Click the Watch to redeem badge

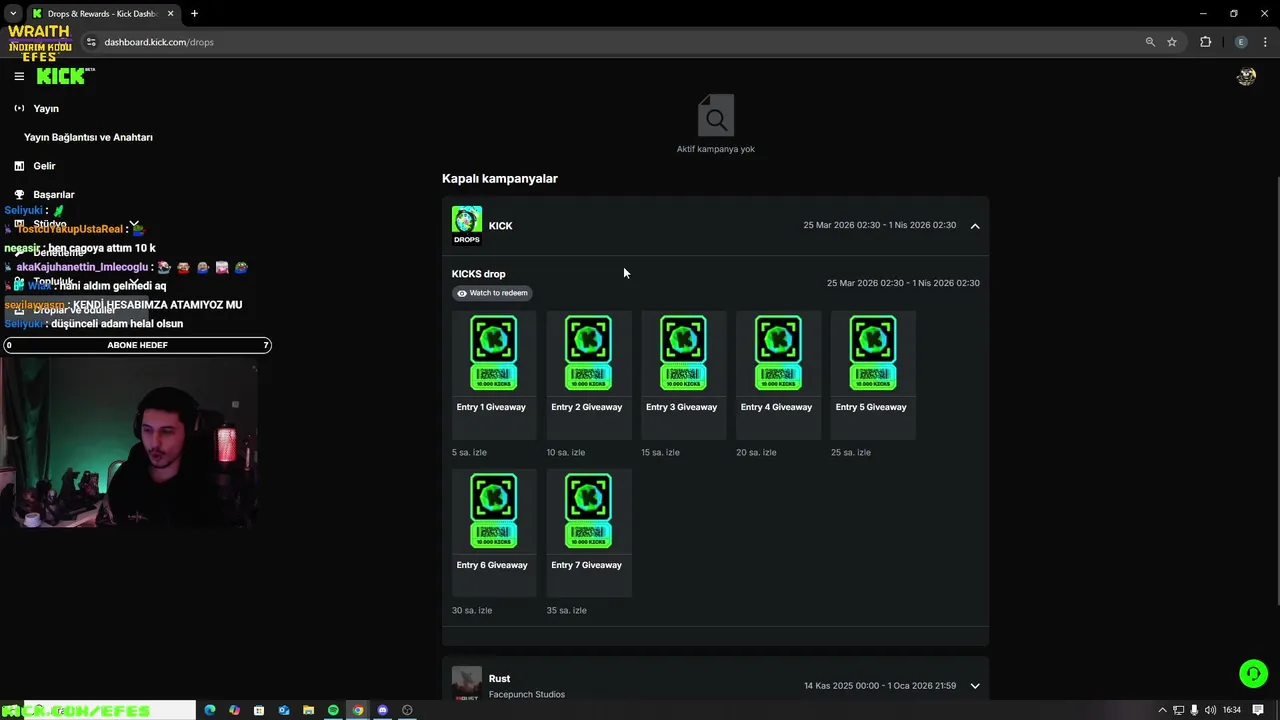point(492,293)
